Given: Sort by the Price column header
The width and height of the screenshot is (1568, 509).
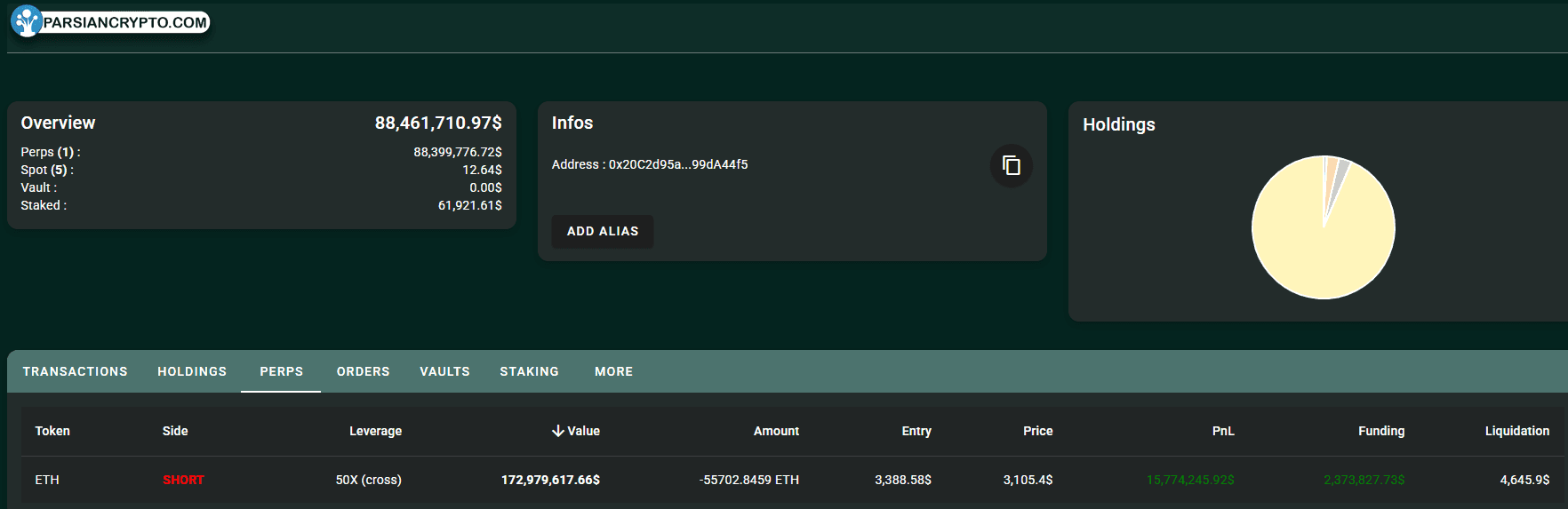Looking at the screenshot, I should point(1037,431).
